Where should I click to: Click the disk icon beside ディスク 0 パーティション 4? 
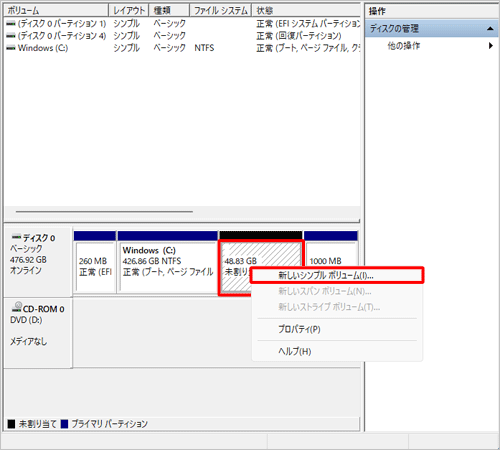point(11,36)
